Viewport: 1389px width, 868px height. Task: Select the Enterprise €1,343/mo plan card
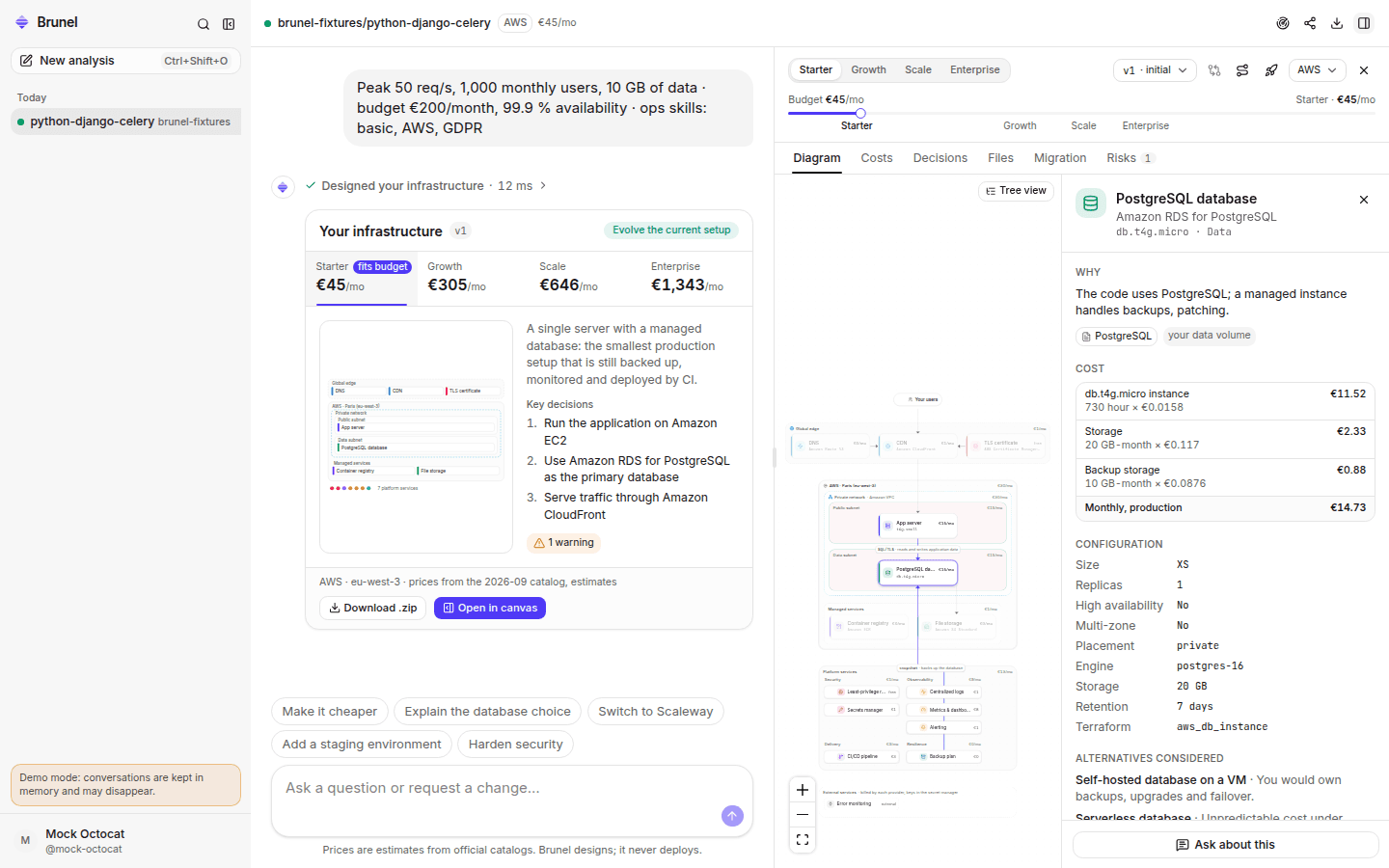[x=697, y=278]
